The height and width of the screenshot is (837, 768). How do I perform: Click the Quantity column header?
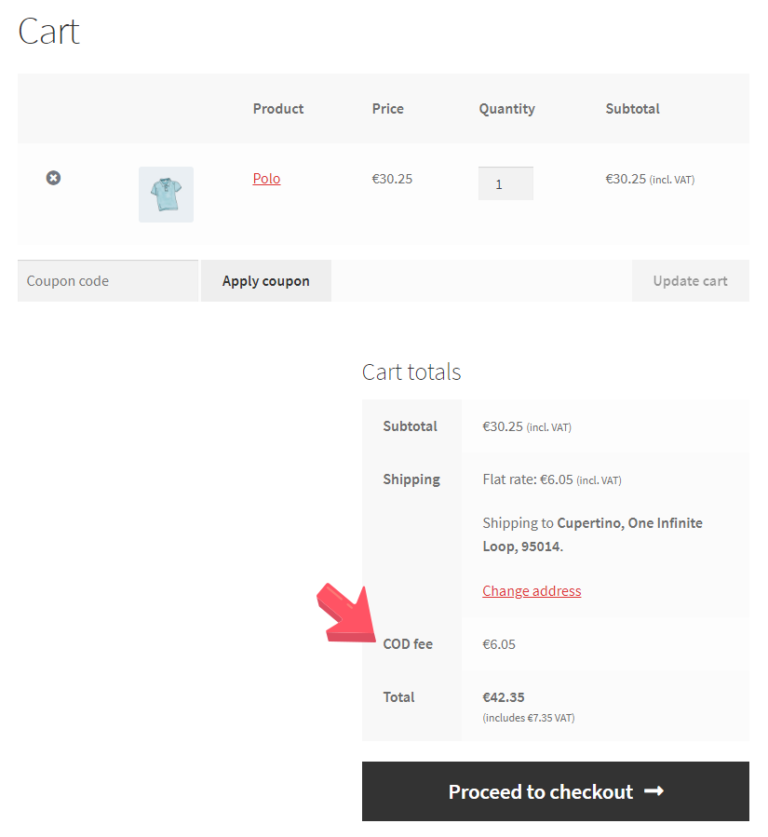[x=506, y=109]
